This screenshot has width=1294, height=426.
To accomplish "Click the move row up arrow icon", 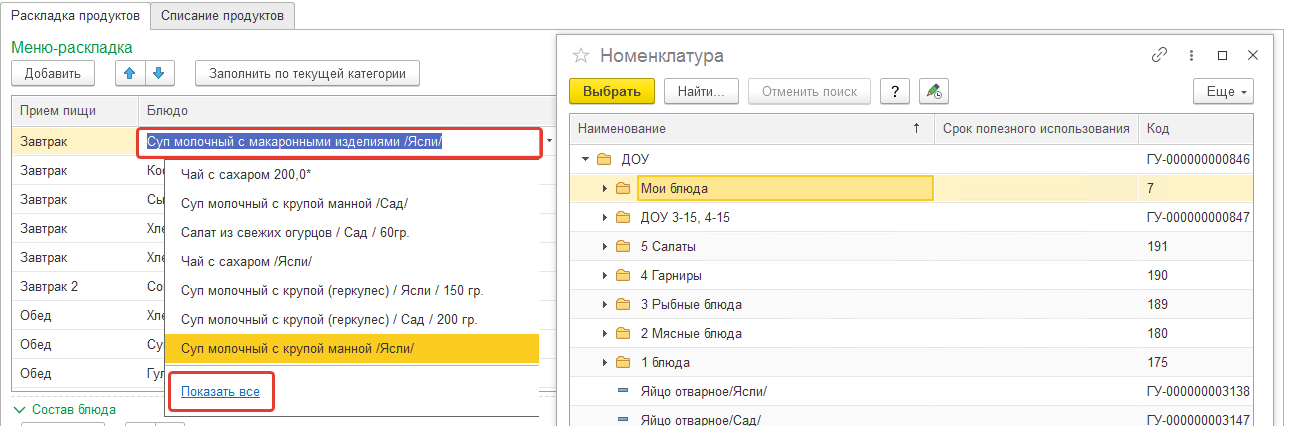I will [x=131, y=73].
